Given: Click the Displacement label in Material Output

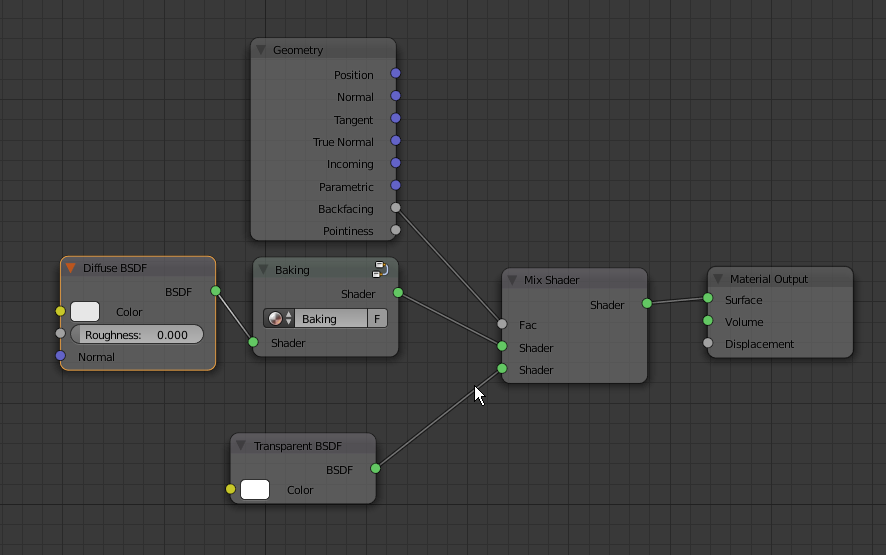Looking at the screenshot, I should click(759, 344).
